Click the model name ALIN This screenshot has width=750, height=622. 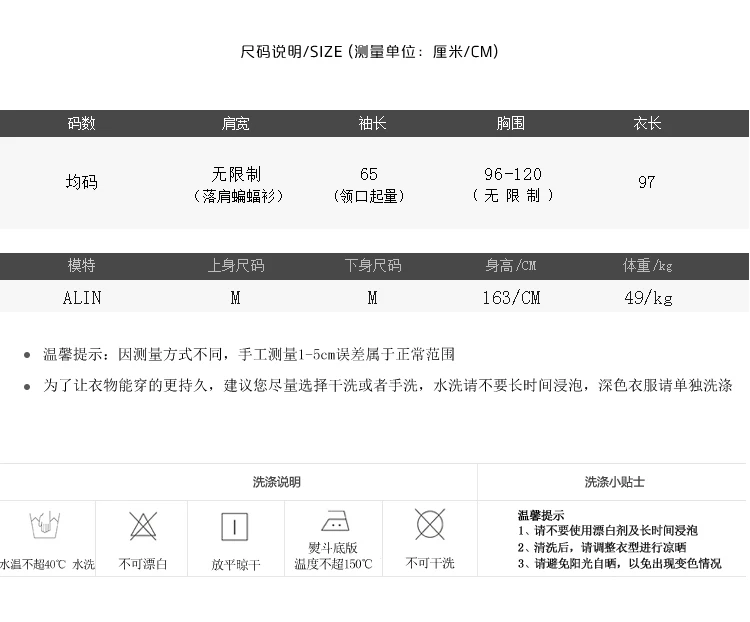coord(82,298)
